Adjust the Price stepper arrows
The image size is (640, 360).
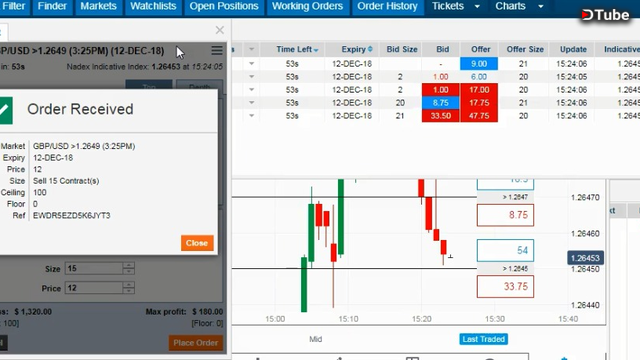click(x=129, y=288)
